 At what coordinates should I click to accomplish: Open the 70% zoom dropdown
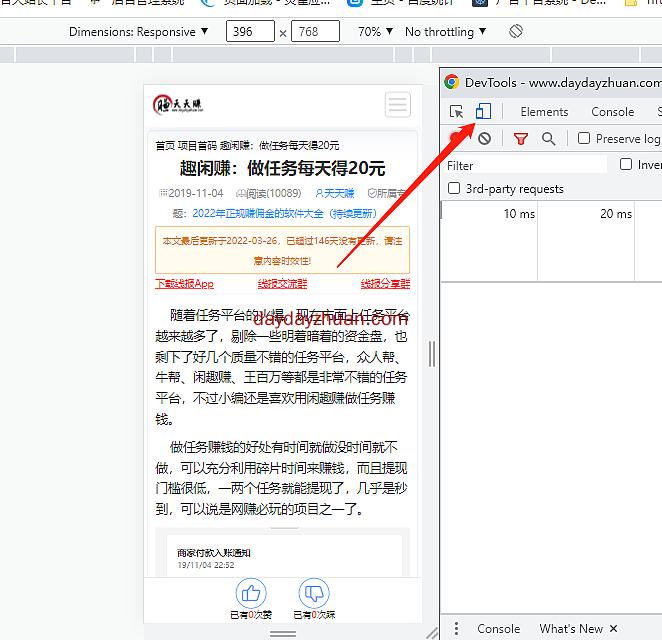coord(375,32)
